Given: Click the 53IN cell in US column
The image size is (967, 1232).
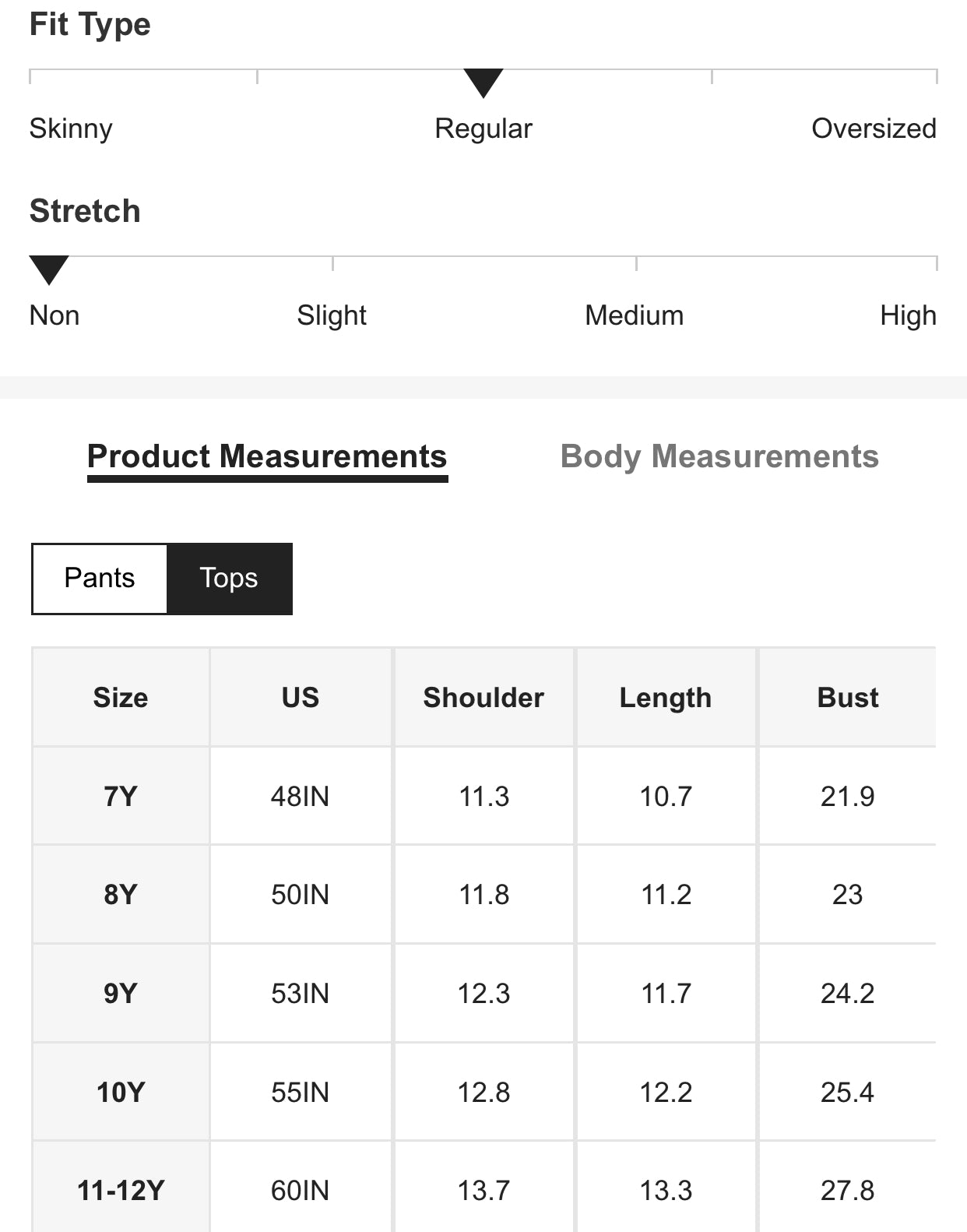Looking at the screenshot, I should pyautogui.click(x=301, y=994).
